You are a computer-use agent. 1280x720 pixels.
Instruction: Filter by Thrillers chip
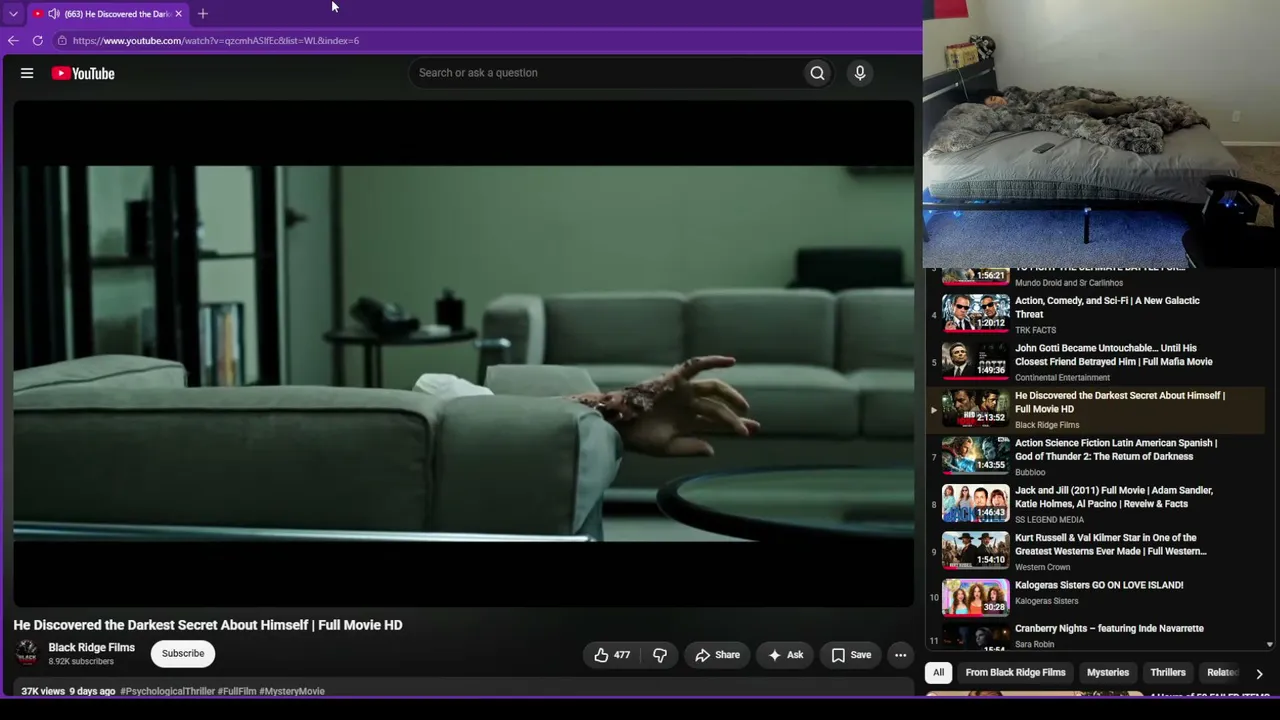coord(1167,673)
